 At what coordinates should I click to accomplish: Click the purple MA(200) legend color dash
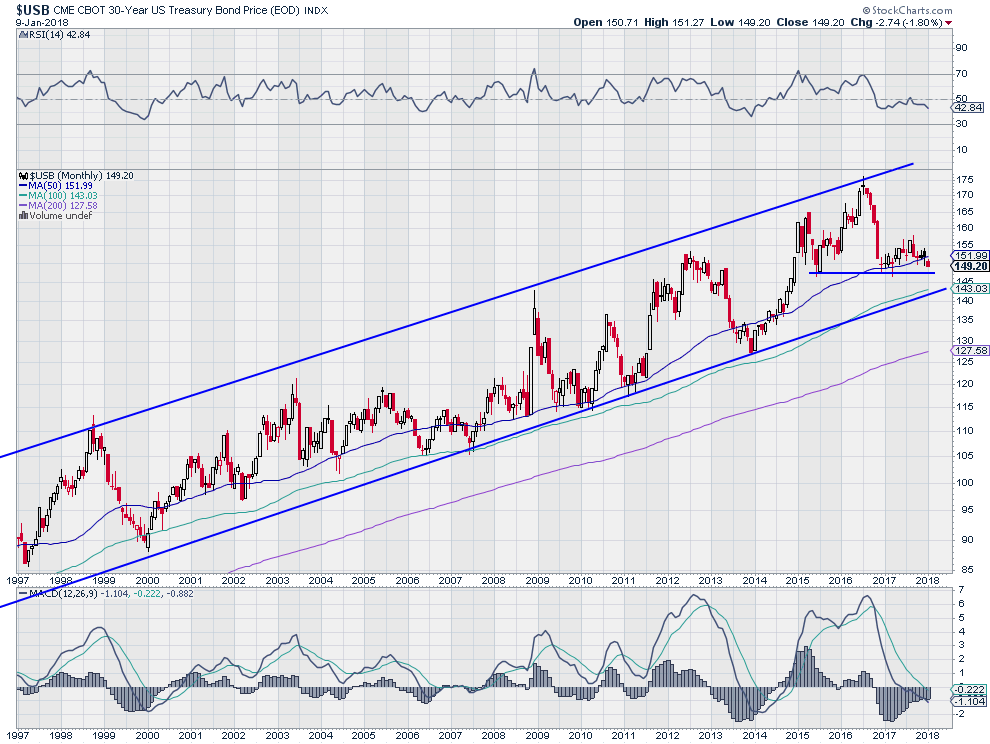pyautogui.click(x=23, y=206)
